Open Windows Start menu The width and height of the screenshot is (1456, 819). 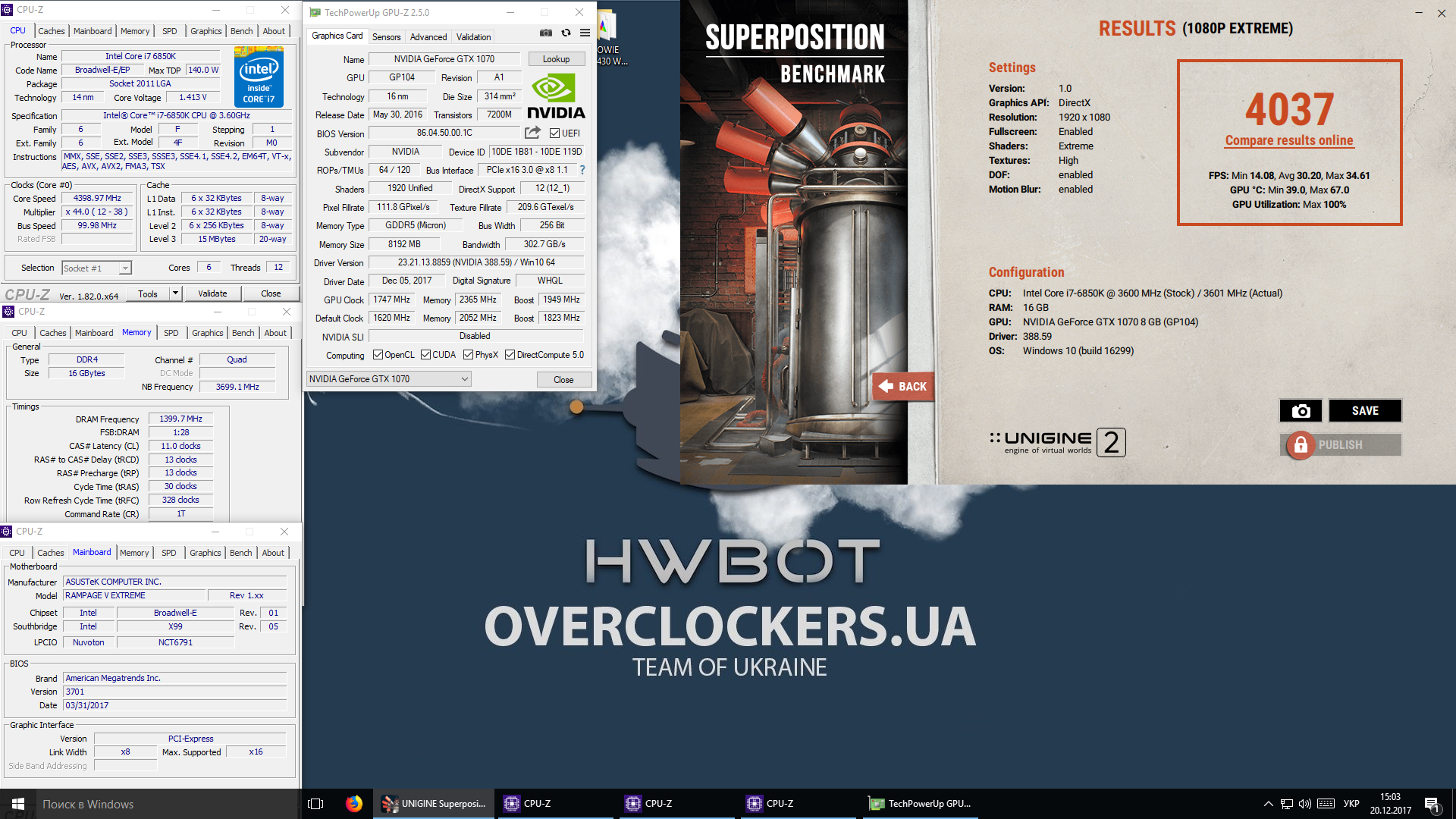point(18,804)
